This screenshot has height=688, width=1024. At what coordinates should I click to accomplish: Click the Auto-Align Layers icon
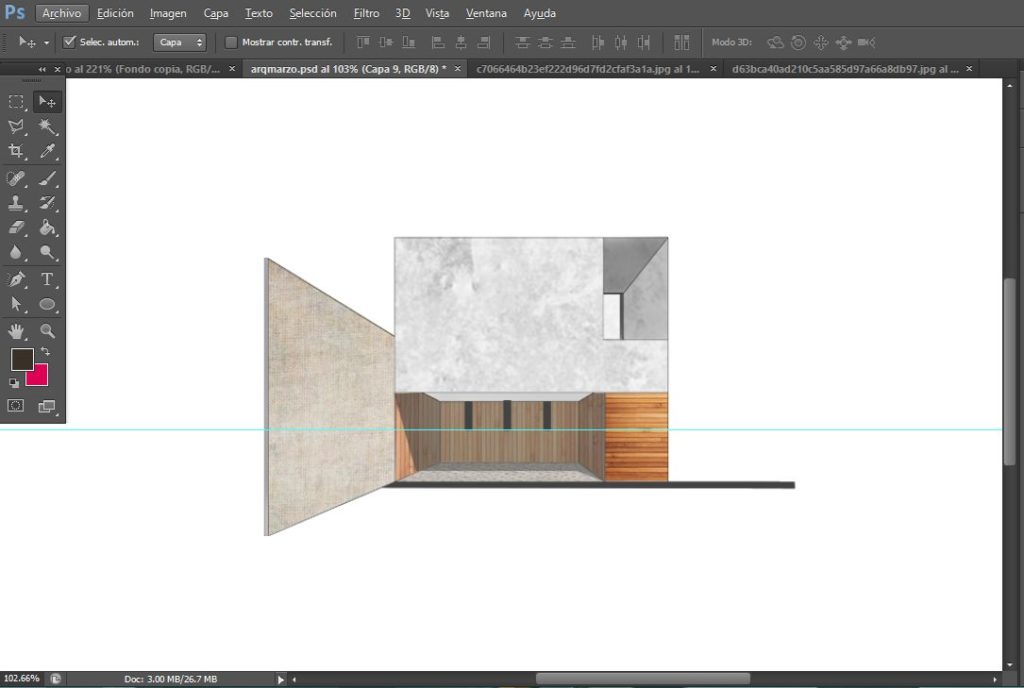pyautogui.click(x=682, y=42)
